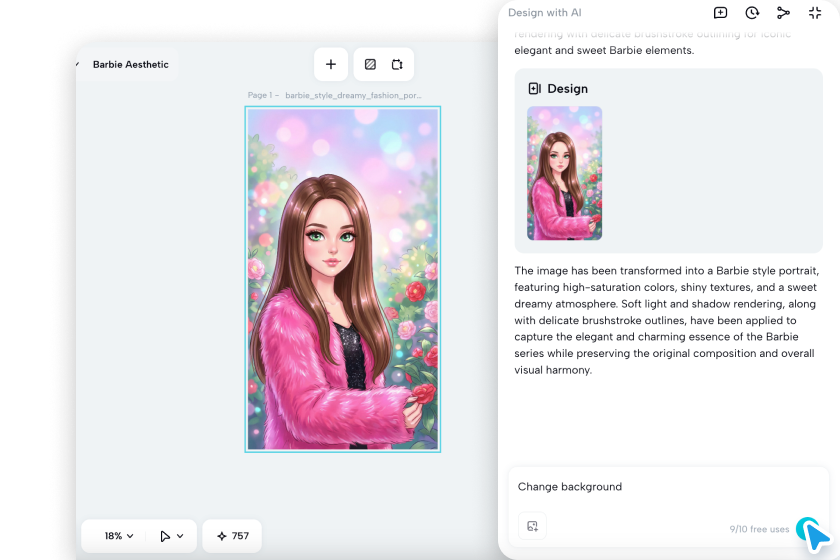Open the 18% zoom dropdown
This screenshot has height=560, width=840.
(119, 536)
